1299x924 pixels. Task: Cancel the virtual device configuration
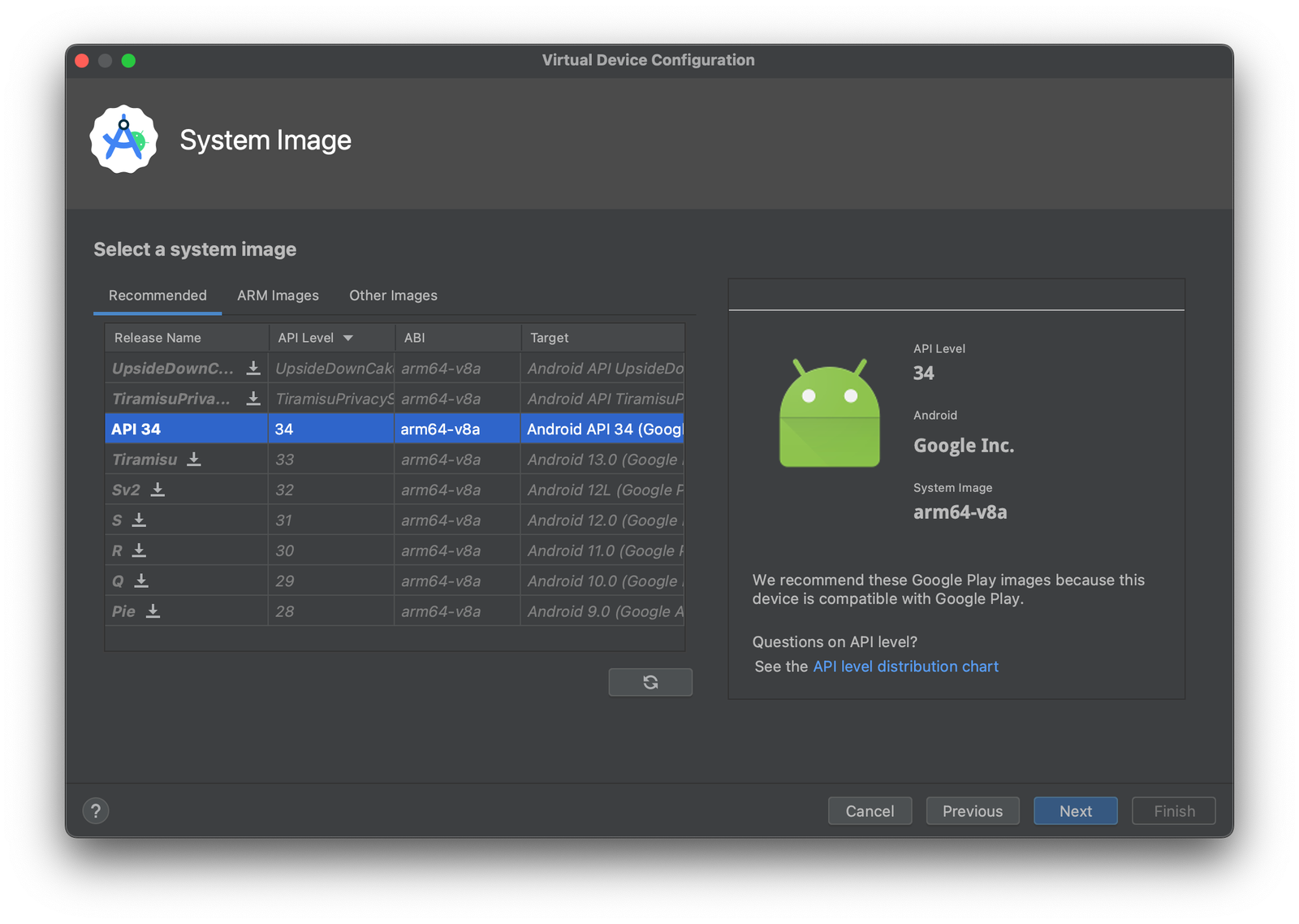coord(870,810)
